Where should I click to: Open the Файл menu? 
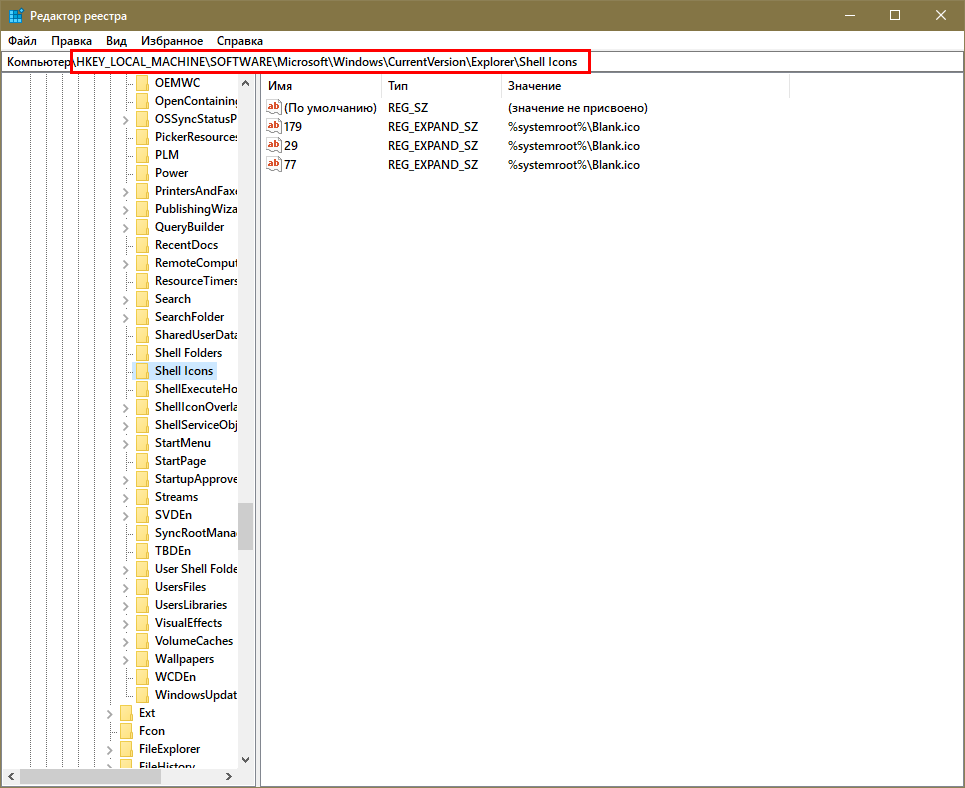coord(22,41)
